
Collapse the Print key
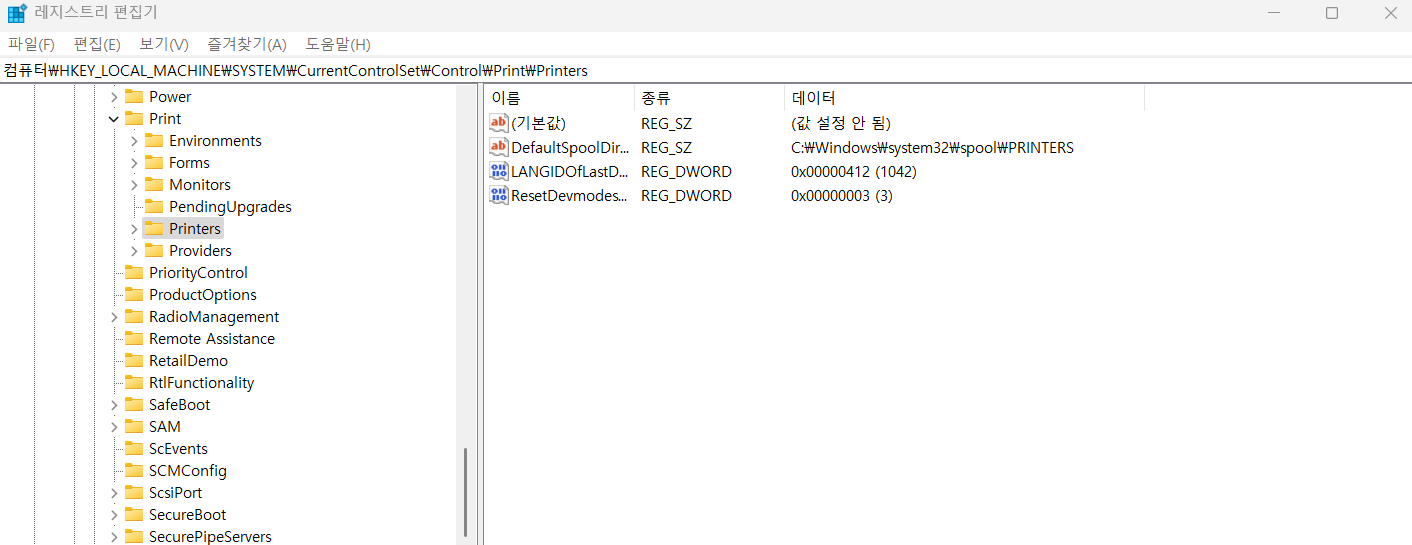(114, 119)
